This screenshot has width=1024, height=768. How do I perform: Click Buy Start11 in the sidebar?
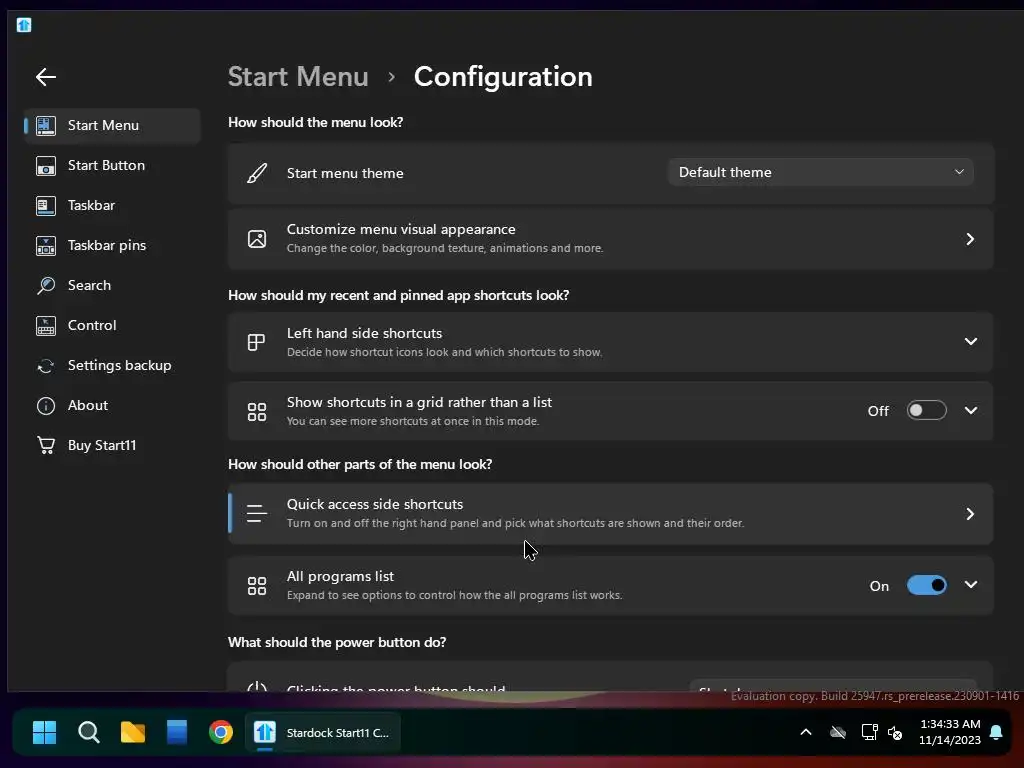coord(112,445)
